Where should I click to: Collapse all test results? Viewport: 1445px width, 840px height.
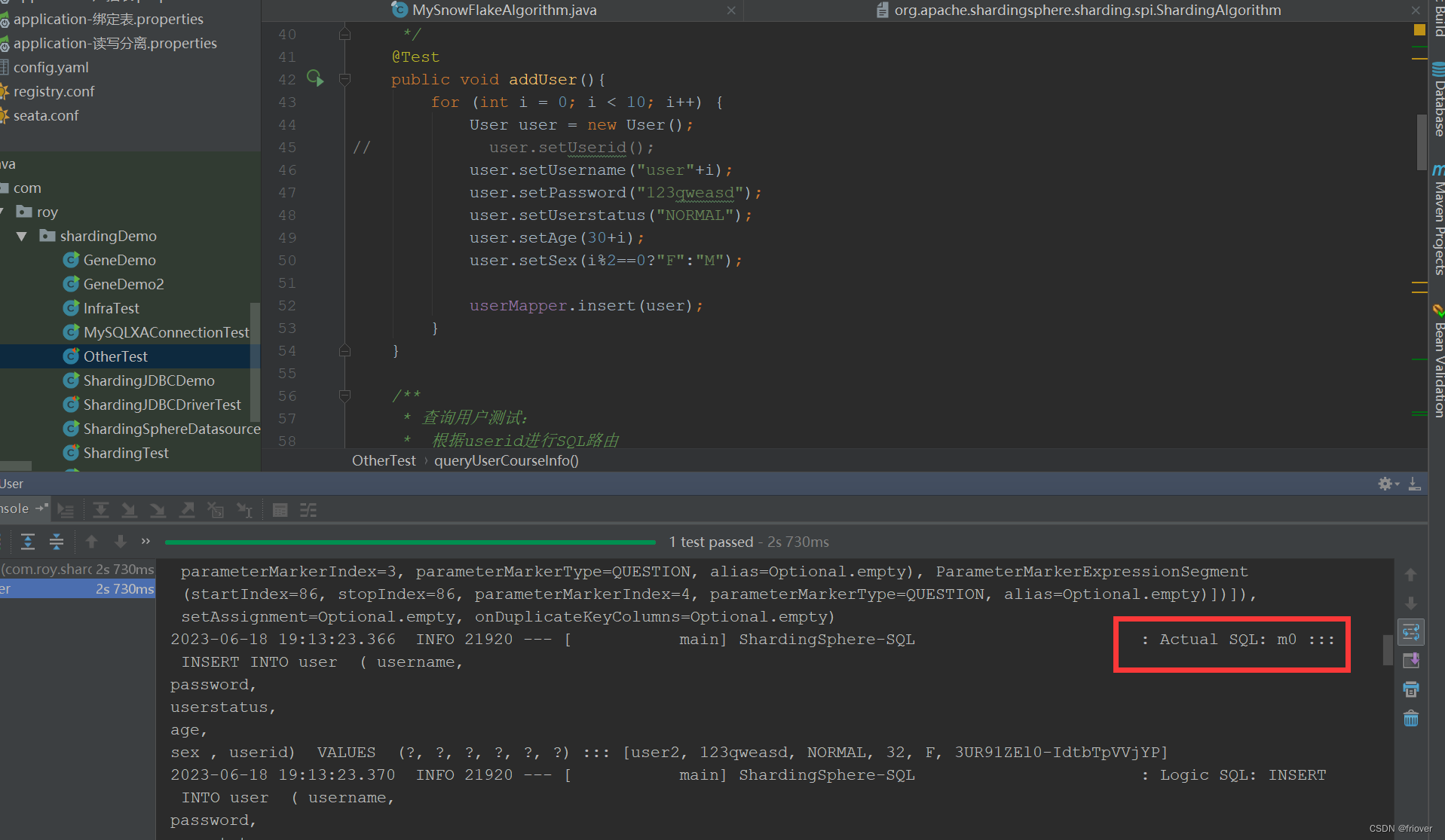coord(57,542)
